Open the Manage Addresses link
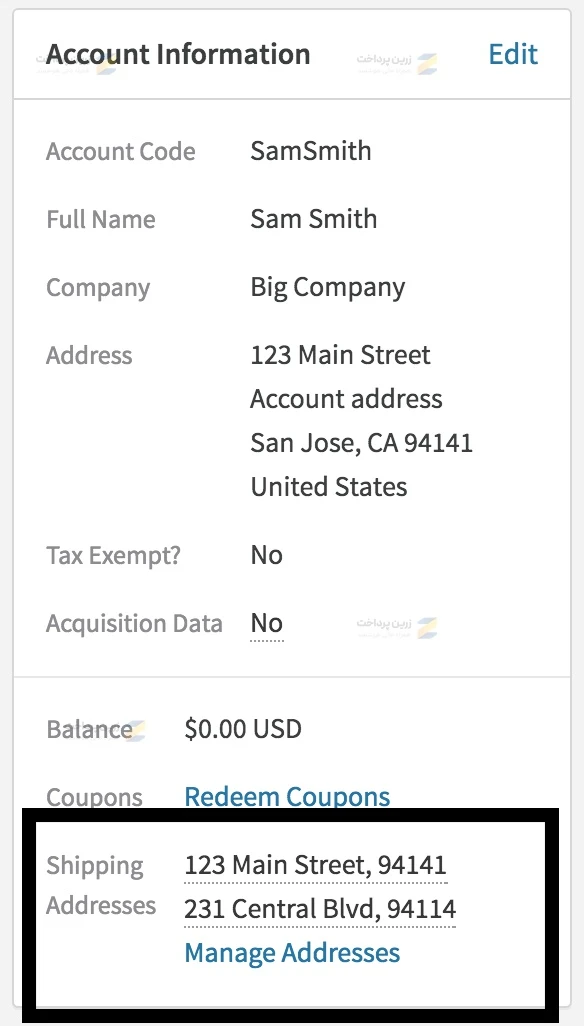Image resolution: width=584 pixels, height=1026 pixels. tap(292, 952)
